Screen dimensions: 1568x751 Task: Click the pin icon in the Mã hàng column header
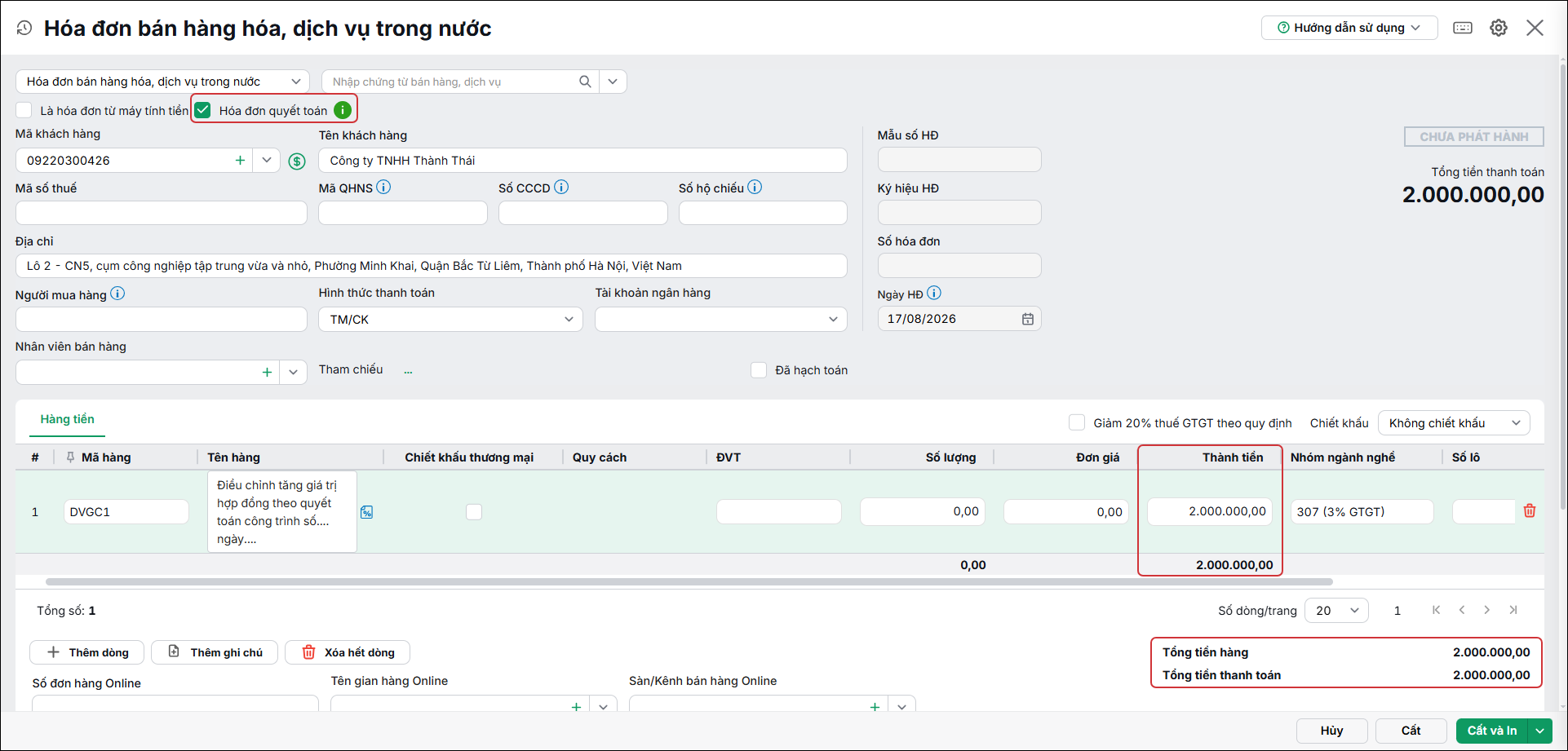[x=70, y=457]
